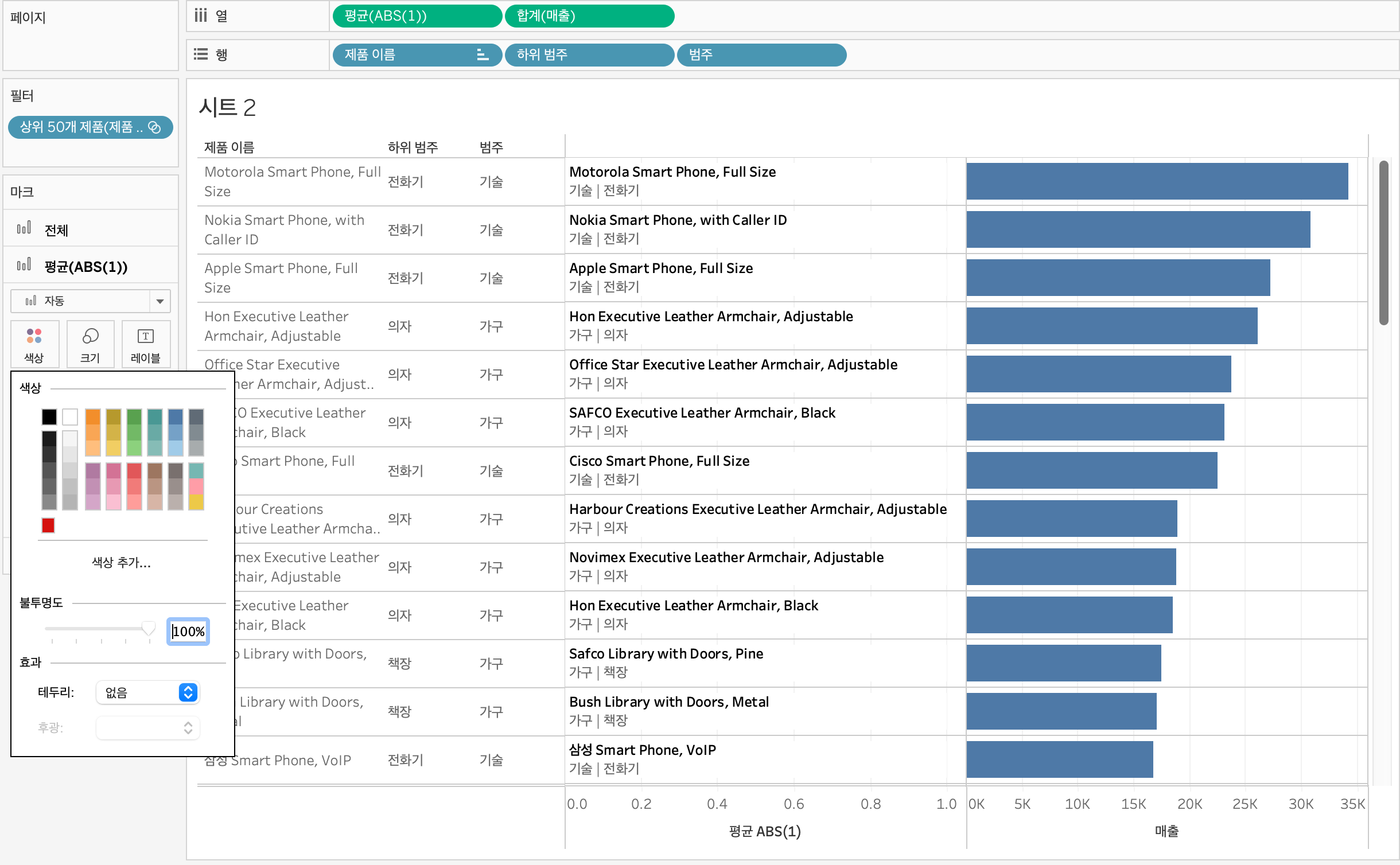Viewport: 1400px width, 865px height.
Task: Click label Safco Library with Doors, Pine
Action: point(666,654)
